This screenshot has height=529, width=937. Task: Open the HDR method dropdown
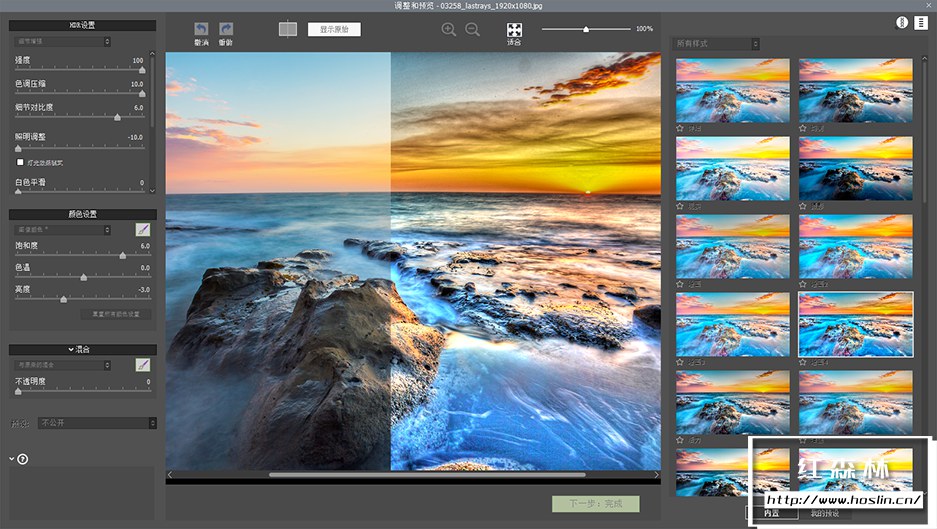pyautogui.click(x=62, y=41)
